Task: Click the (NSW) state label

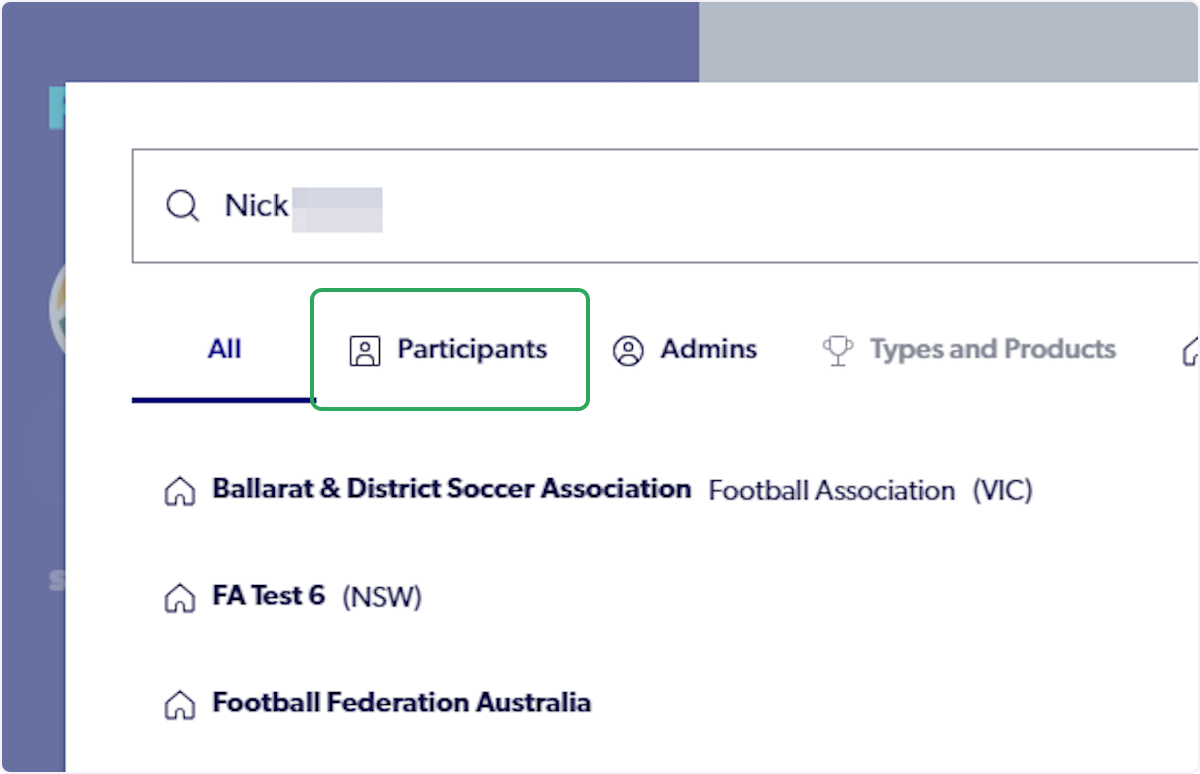Action: (382, 598)
